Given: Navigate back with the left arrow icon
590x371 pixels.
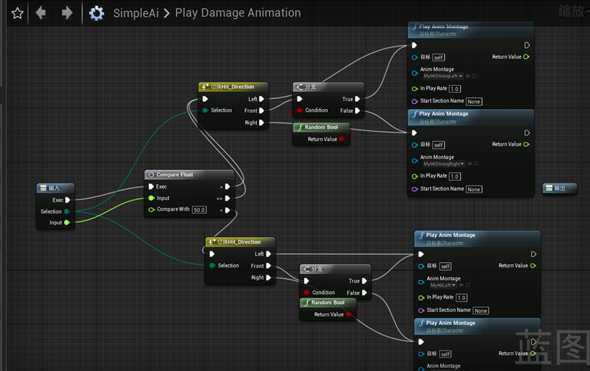Looking at the screenshot, I should click(x=41, y=13).
